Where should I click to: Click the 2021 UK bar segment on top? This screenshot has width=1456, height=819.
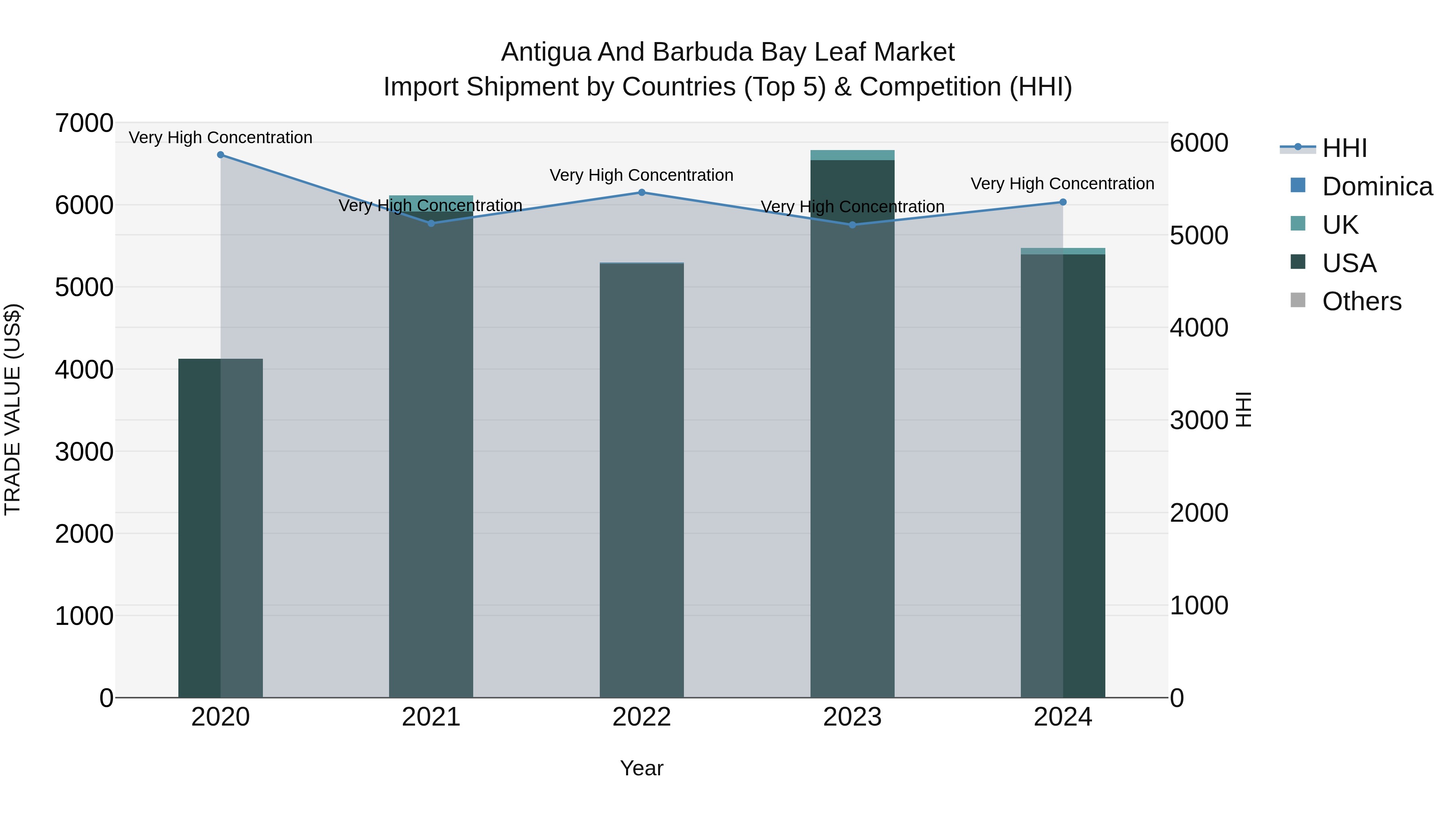point(431,204)
